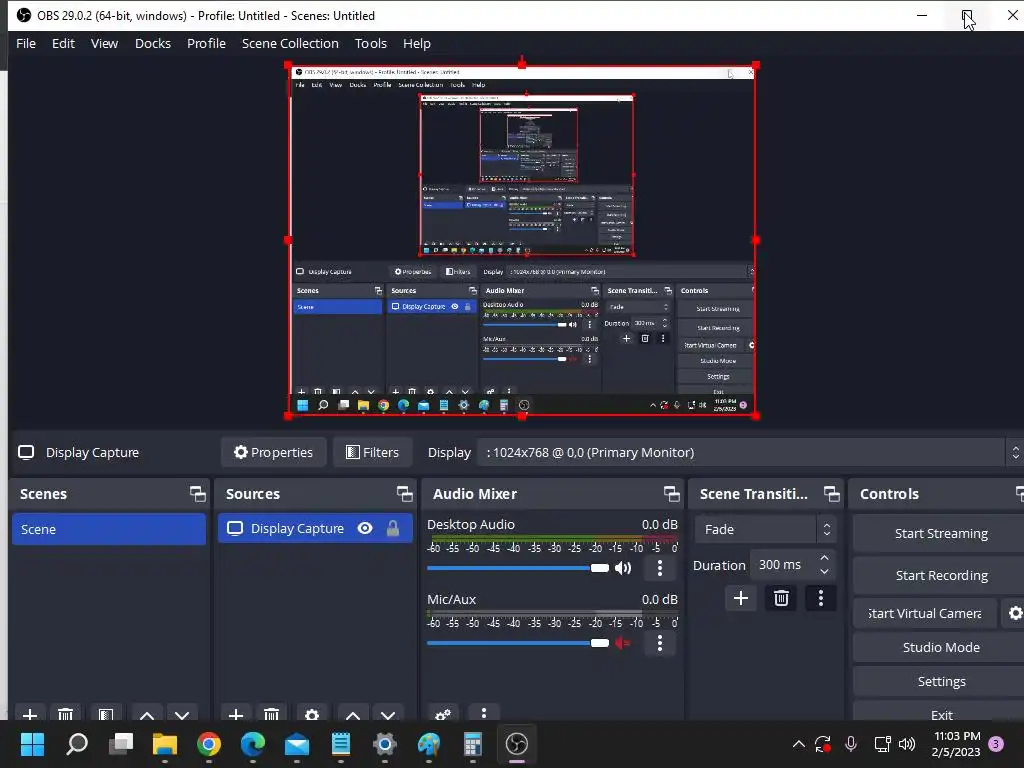The image size is (1024, 768).
Task: Move the scene down
Action: pyautogui.click(x=182, y=714)
